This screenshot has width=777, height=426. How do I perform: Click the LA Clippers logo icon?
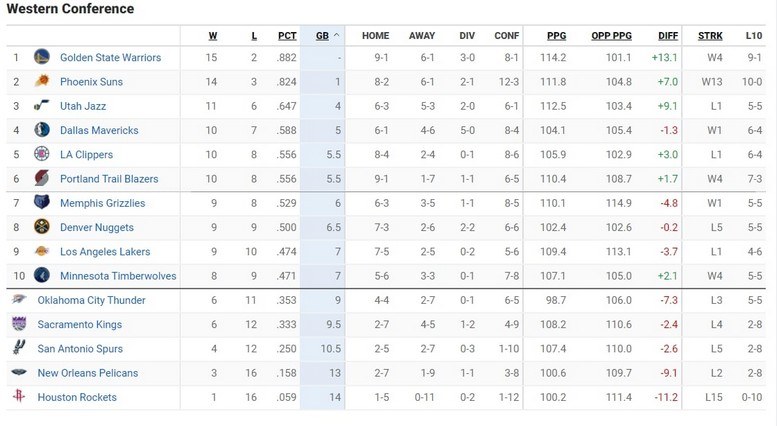(x=41, y=154)
